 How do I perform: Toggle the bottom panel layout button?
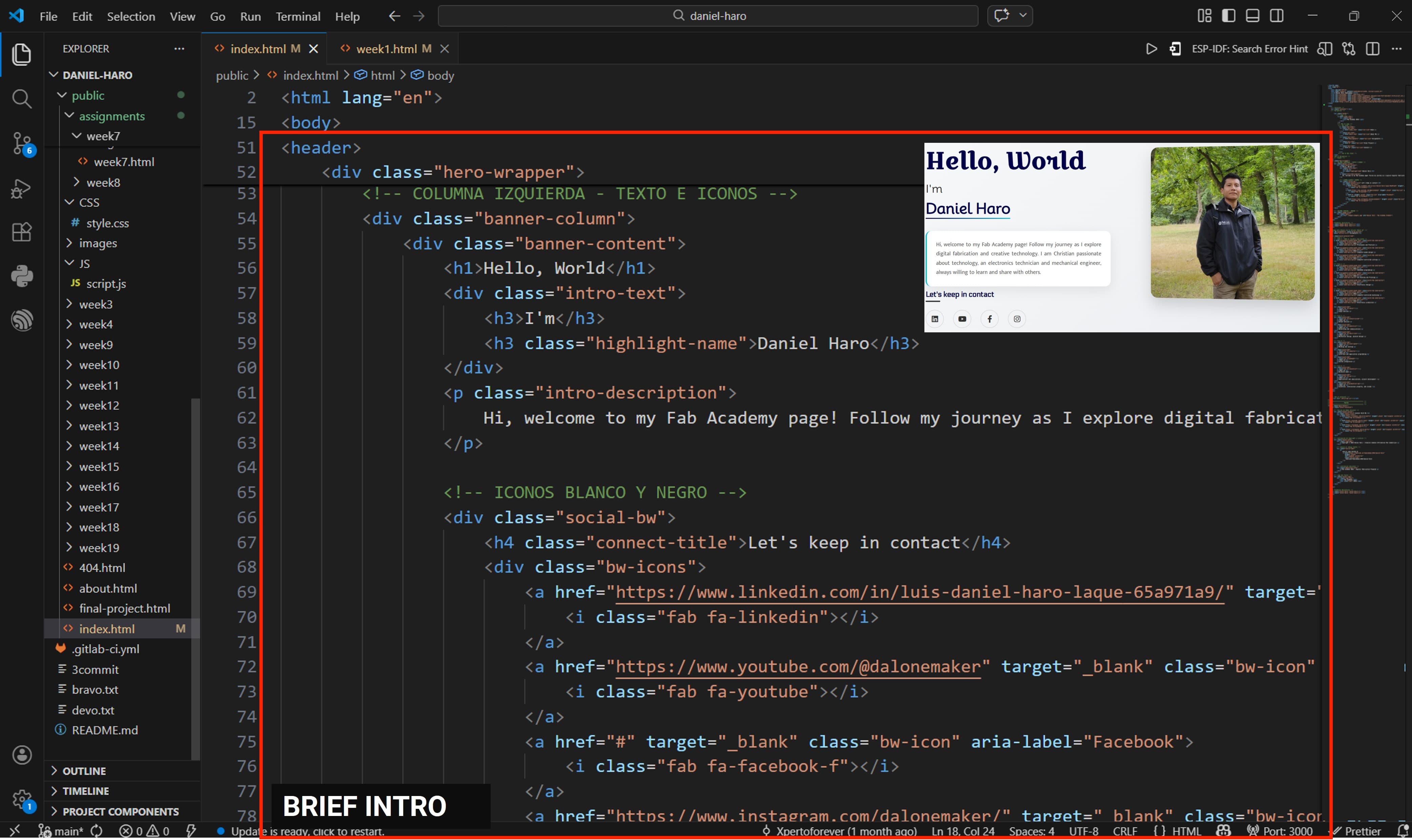pyautogui.click(x=1252, y=16)
